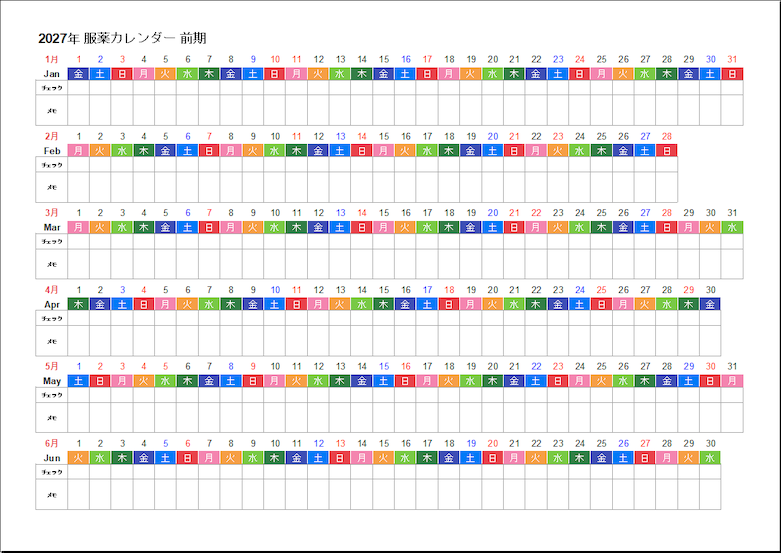
Task: Click January's チェック row label
Action: 52,88
